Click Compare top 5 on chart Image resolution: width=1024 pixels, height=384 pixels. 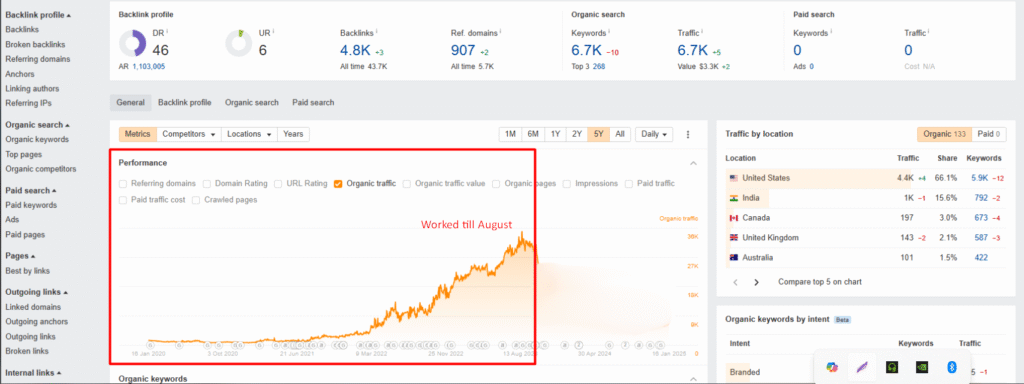pos(820,282)
